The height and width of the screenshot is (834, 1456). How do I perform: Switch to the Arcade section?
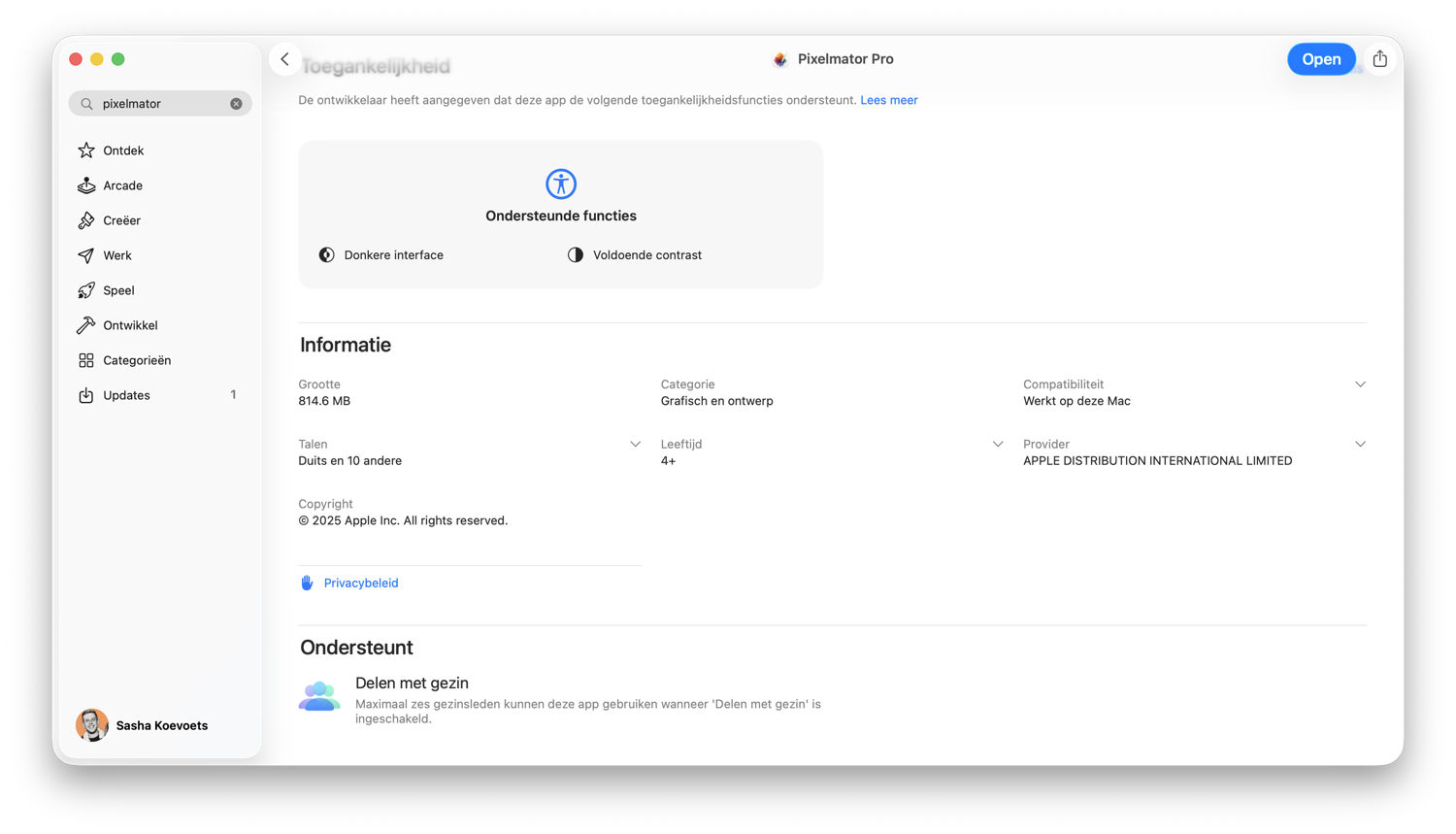(160, 185)
